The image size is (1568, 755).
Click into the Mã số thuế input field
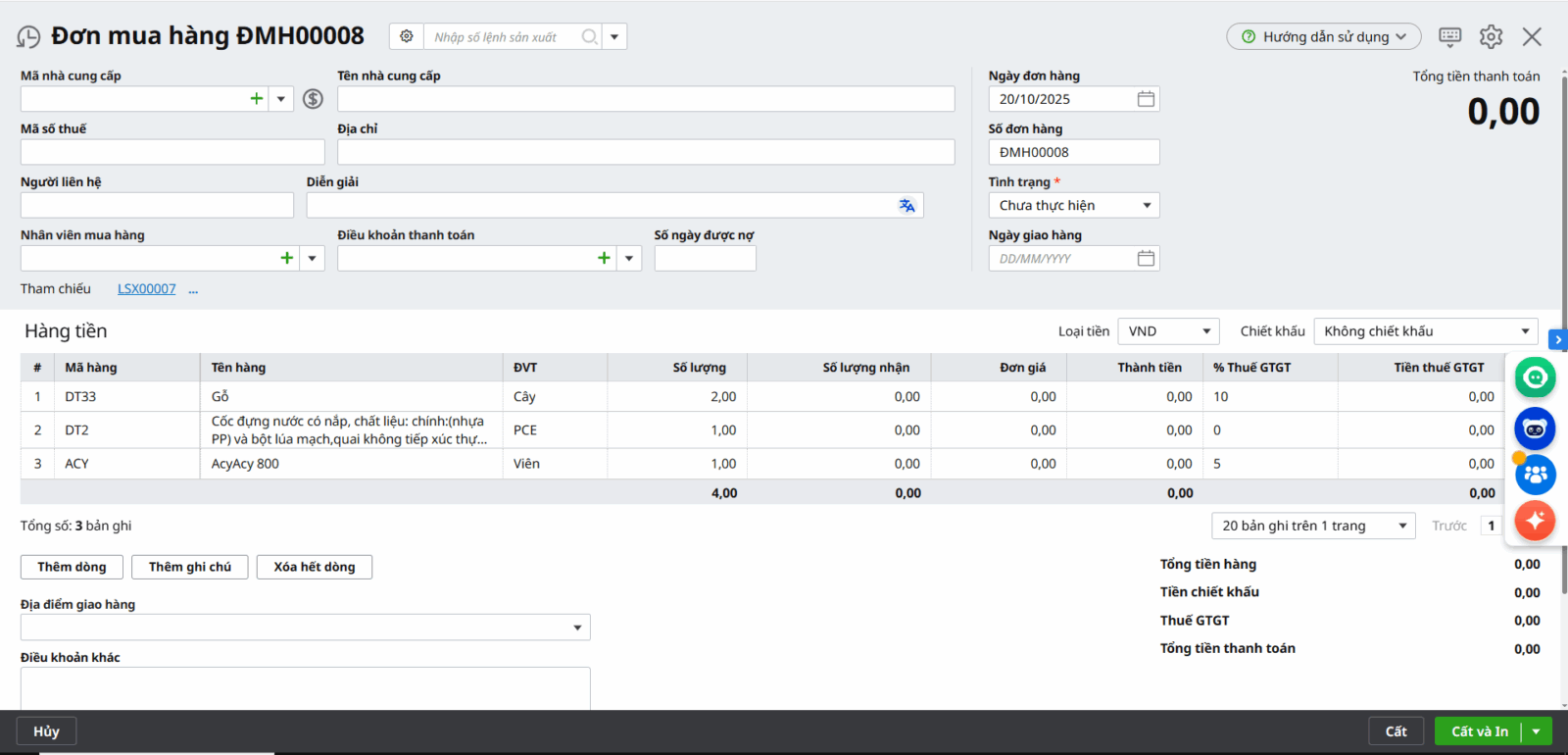(172, 152)
